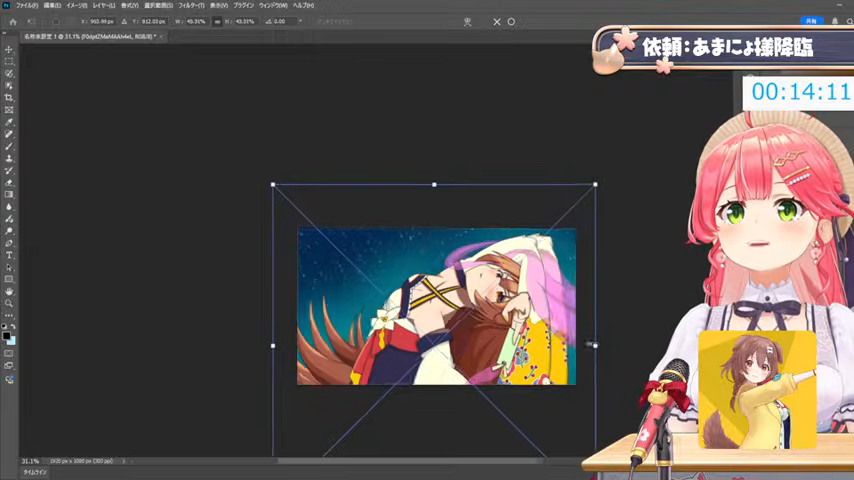Select the Hand tool

9,291
